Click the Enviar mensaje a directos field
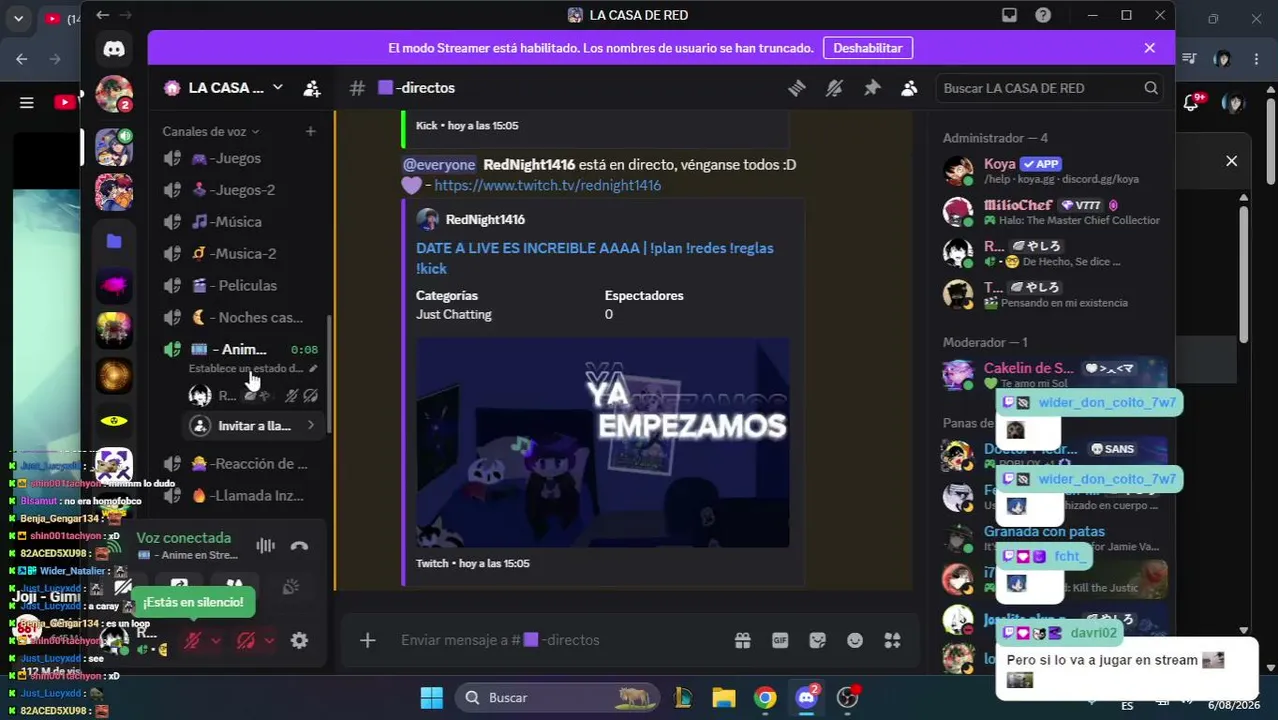The height and width of the screenshot is (720, 1278). 560,640
